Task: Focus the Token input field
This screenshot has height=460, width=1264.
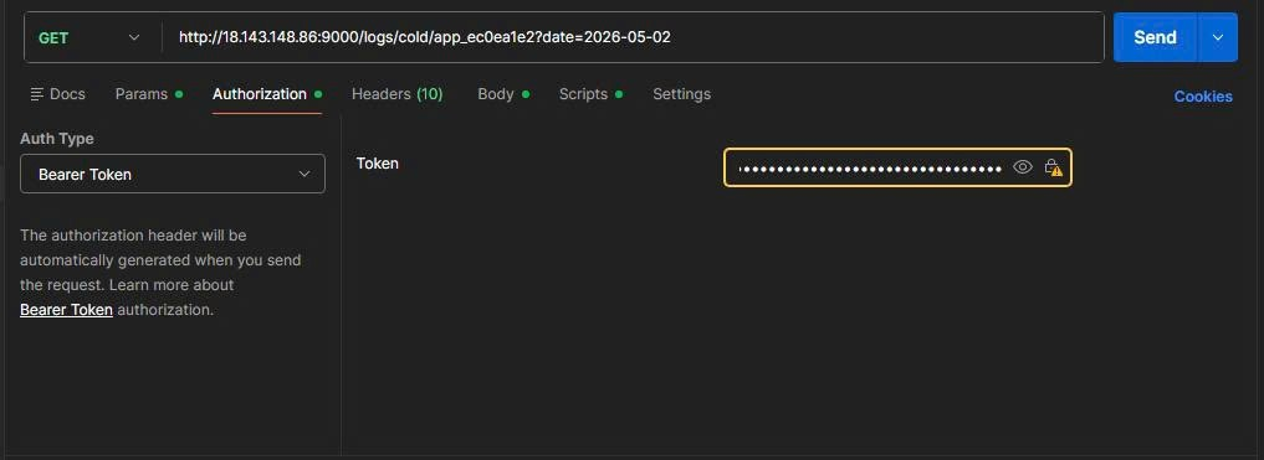Action: tap(868, 168)
